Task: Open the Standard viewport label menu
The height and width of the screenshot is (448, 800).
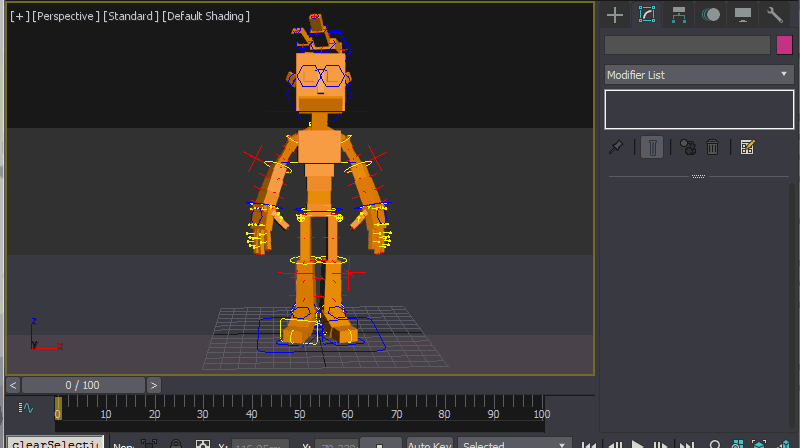Action: tap(131, 17)
